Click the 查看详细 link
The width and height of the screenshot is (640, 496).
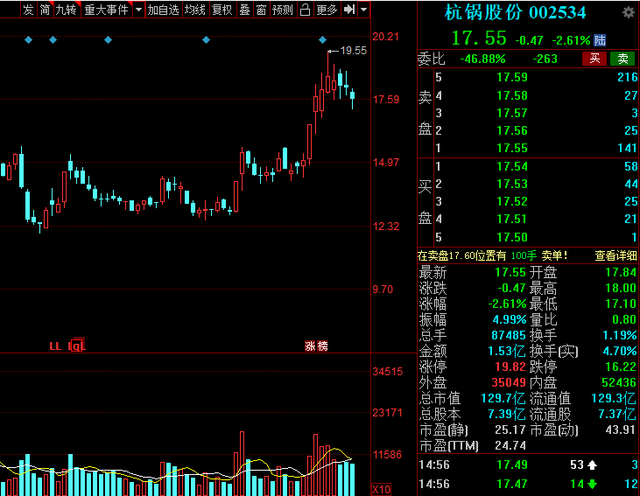(616, 256)
